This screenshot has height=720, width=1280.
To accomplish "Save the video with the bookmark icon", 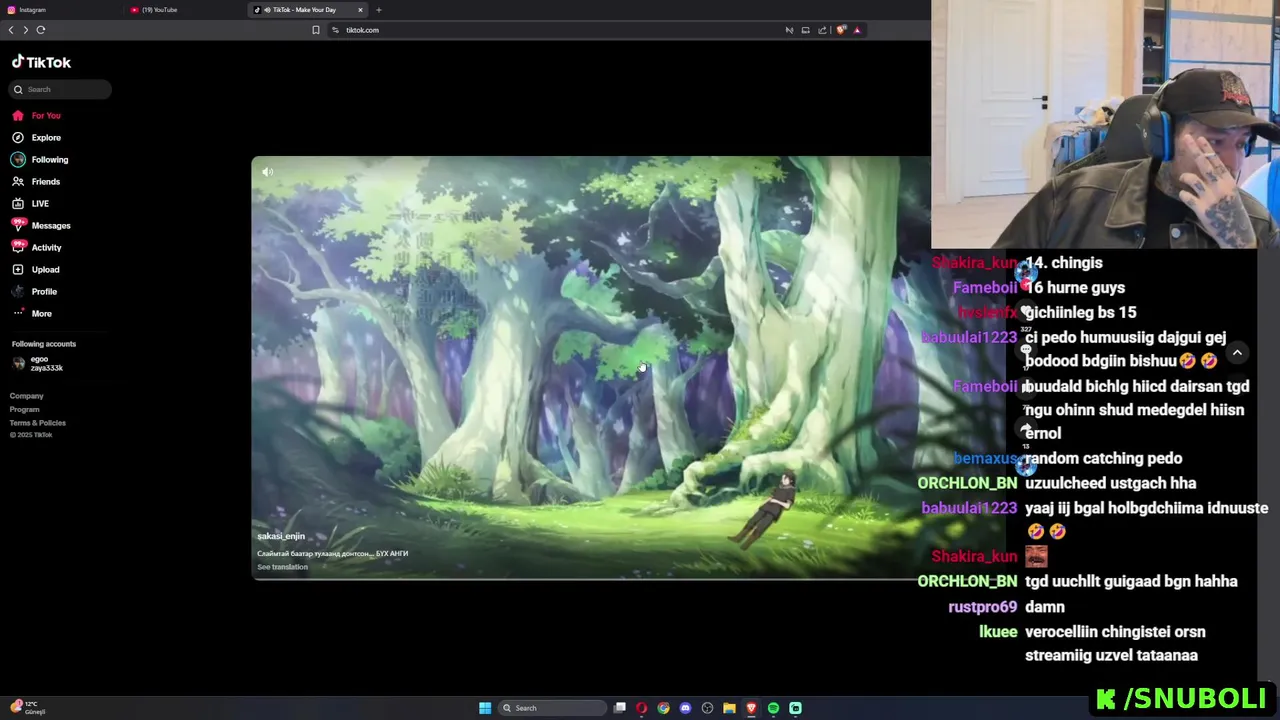I will tap(1026, 389).
